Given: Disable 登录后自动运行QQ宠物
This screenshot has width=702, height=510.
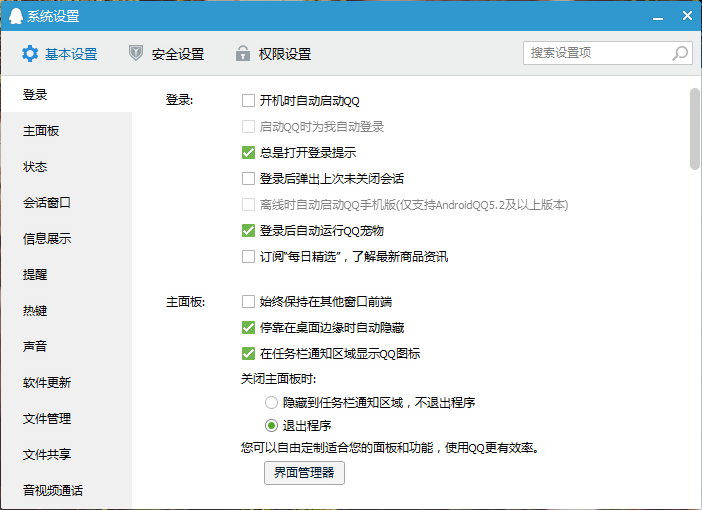Looking at the screenshot, I should (249, 231).
